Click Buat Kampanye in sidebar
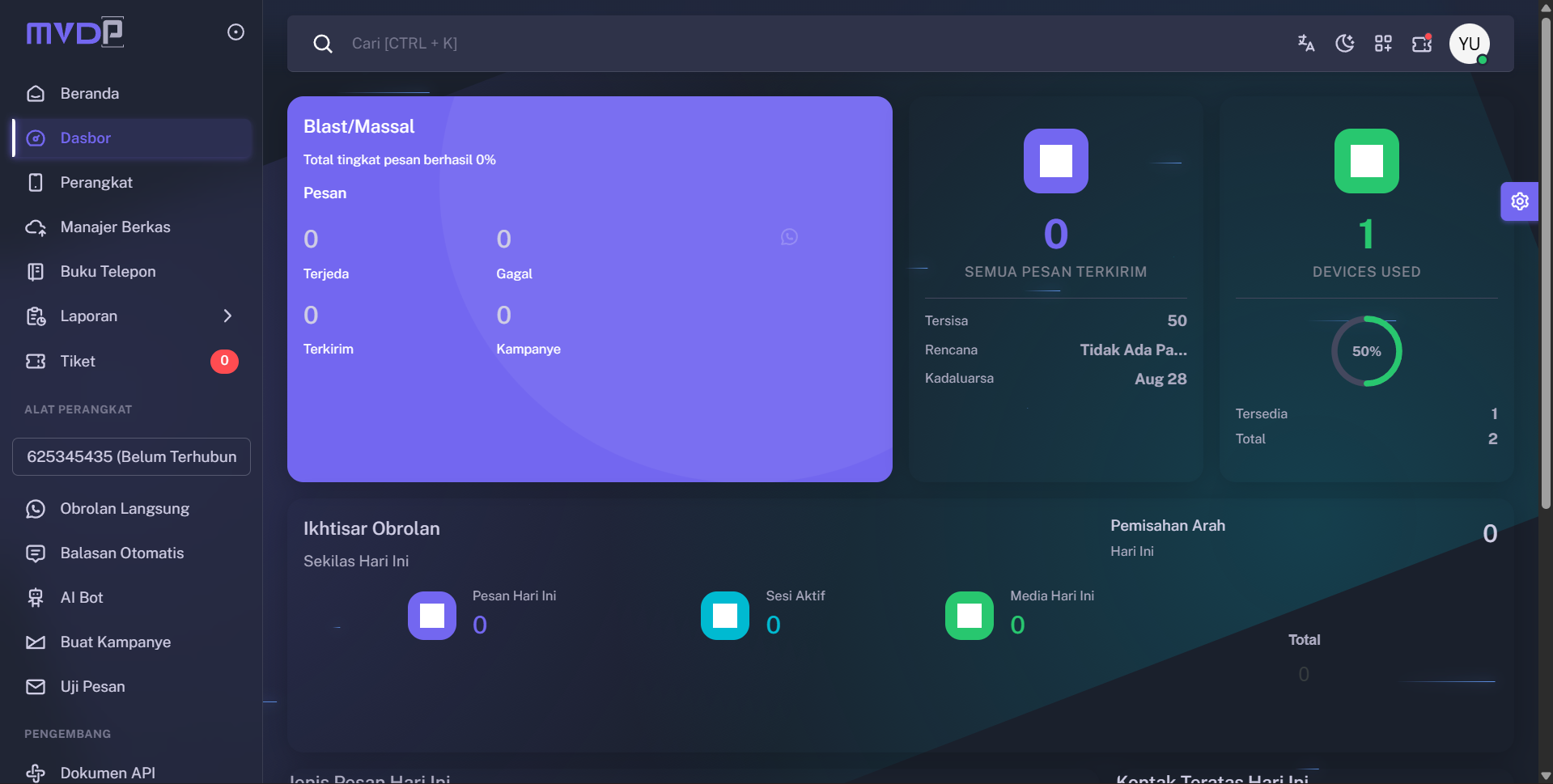1553x784 pixels. [x=115, y=642]
